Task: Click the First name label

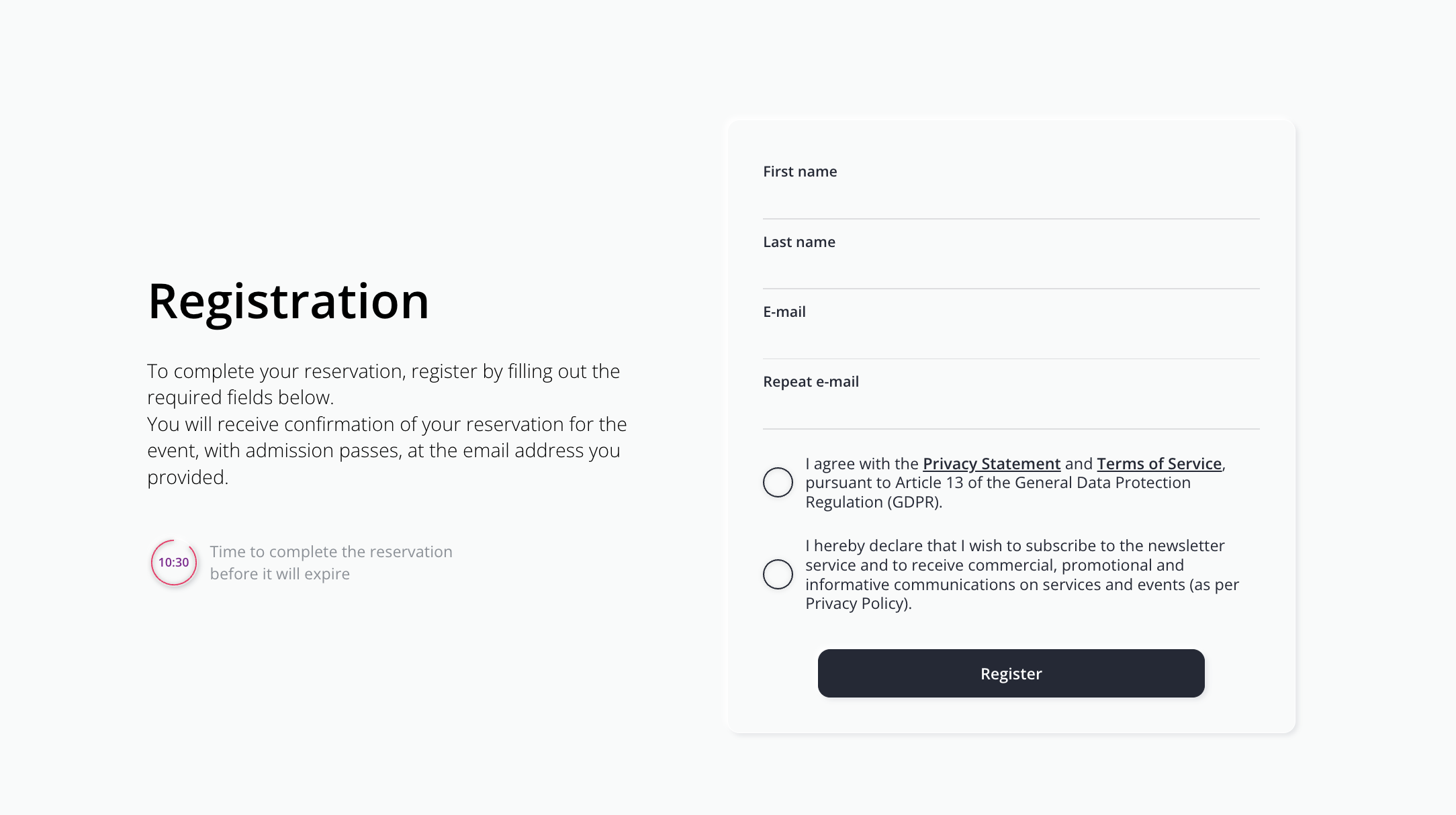Action: coord(800,171)
